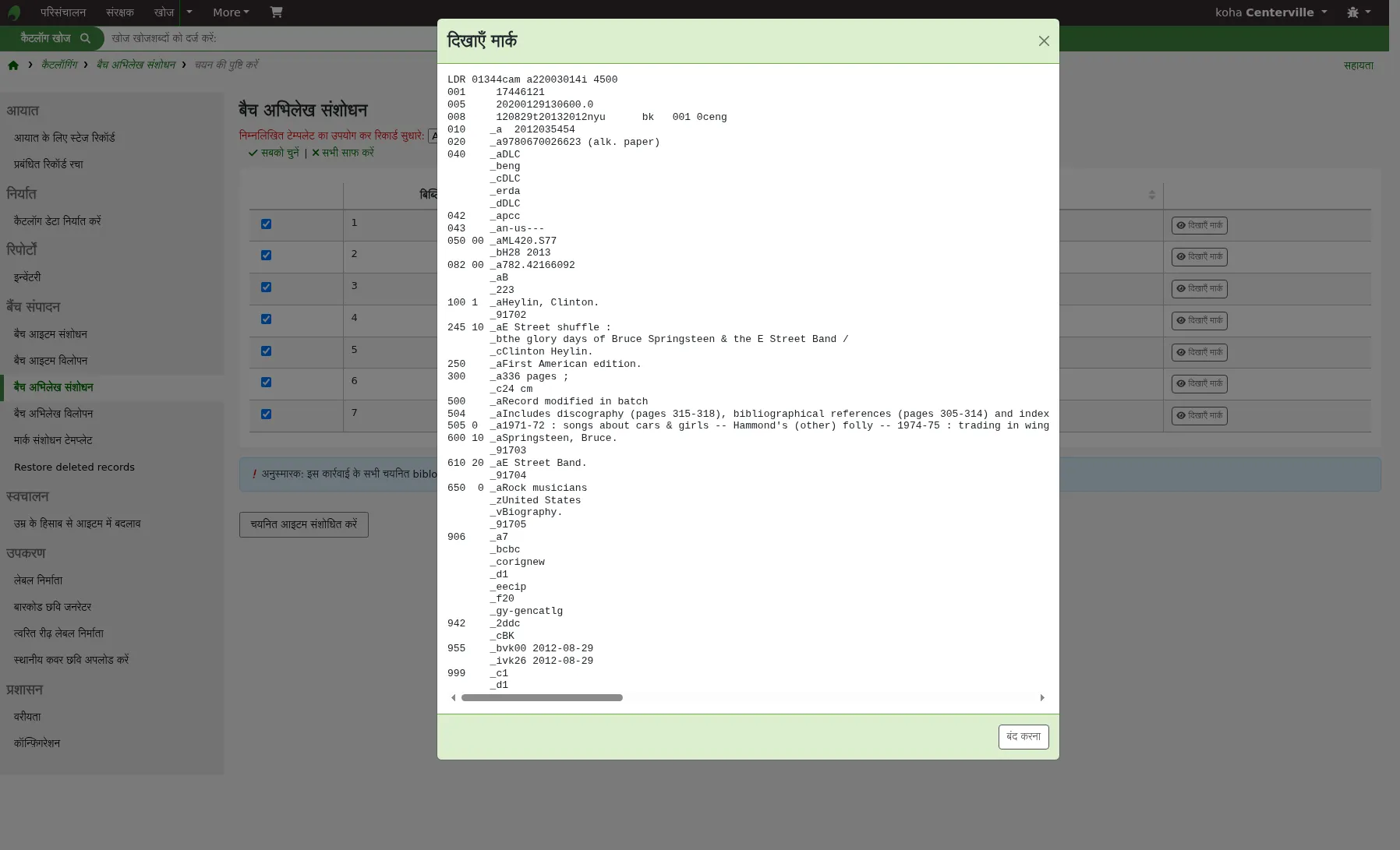The image size is (1400, 850).
Task: Close the दिखाएँ मार्क dialog with X
Action: tap(1044, 41)
